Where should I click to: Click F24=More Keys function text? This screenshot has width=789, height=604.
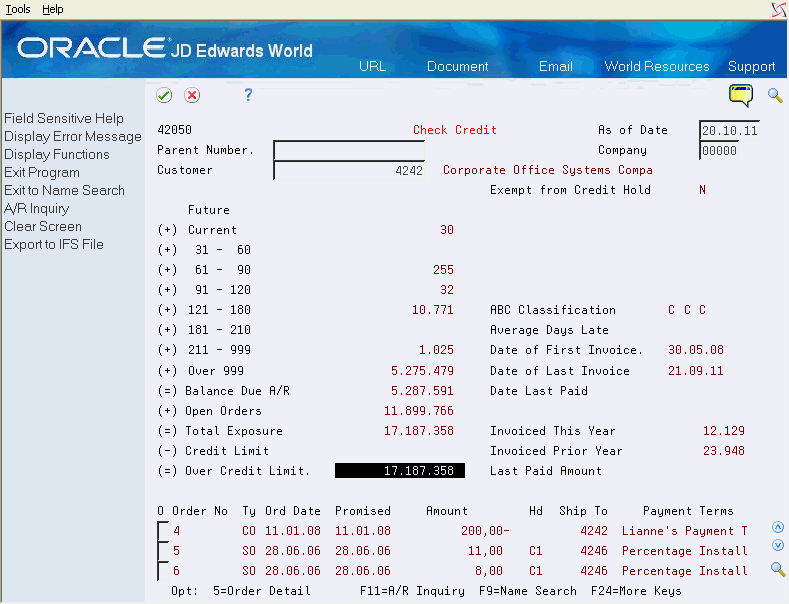(636, 591)
